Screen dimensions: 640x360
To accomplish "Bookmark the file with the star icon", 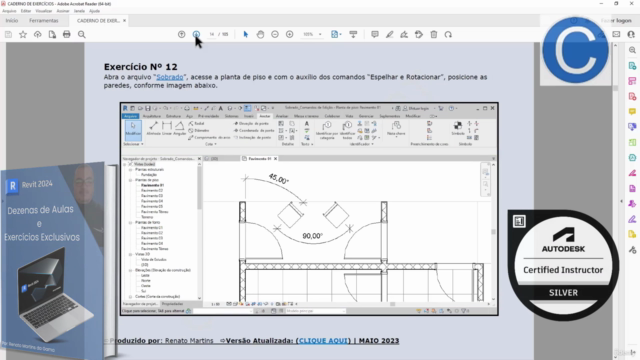I will pyautogui.click(x=23, y=35).
